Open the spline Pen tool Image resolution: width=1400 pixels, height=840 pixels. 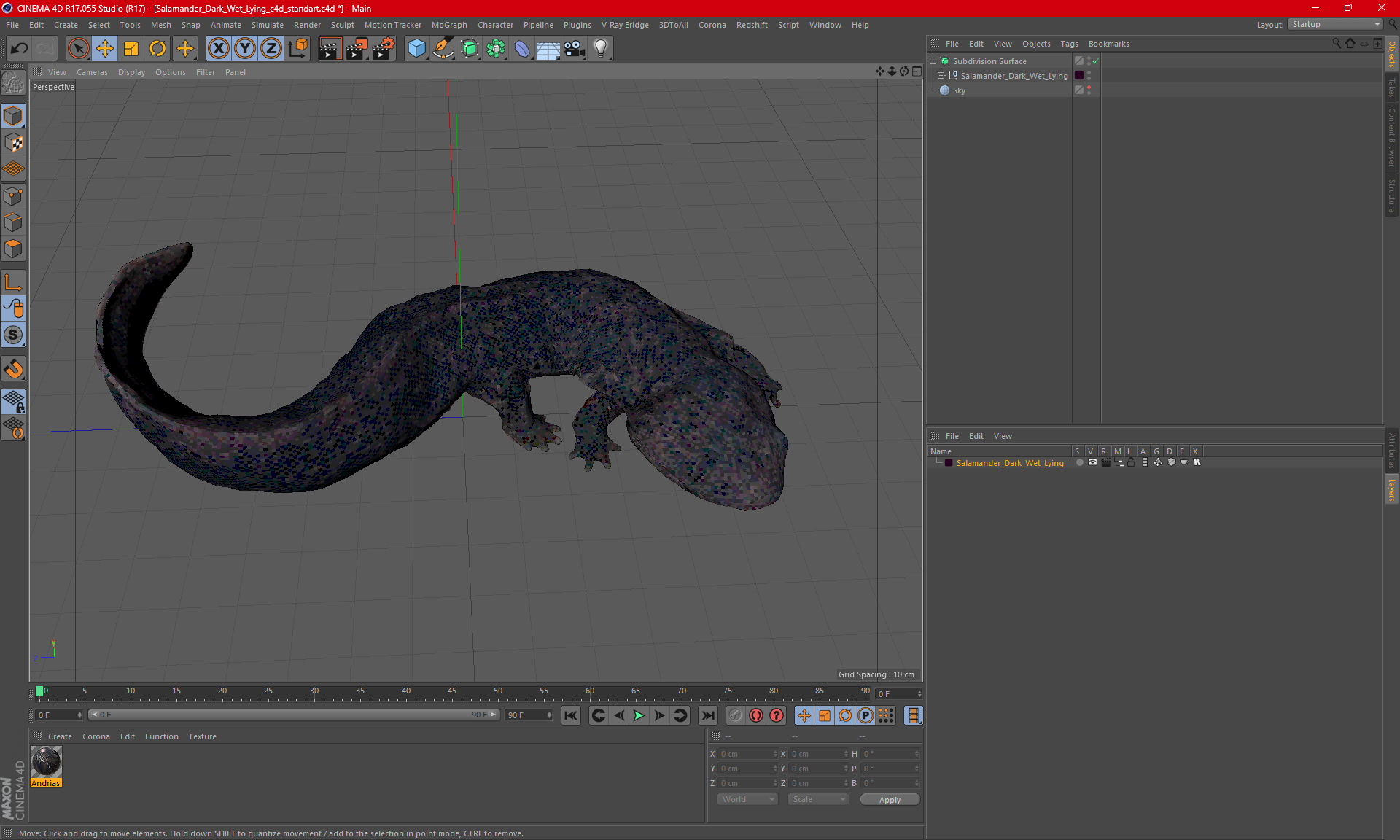tap(443, 49)
